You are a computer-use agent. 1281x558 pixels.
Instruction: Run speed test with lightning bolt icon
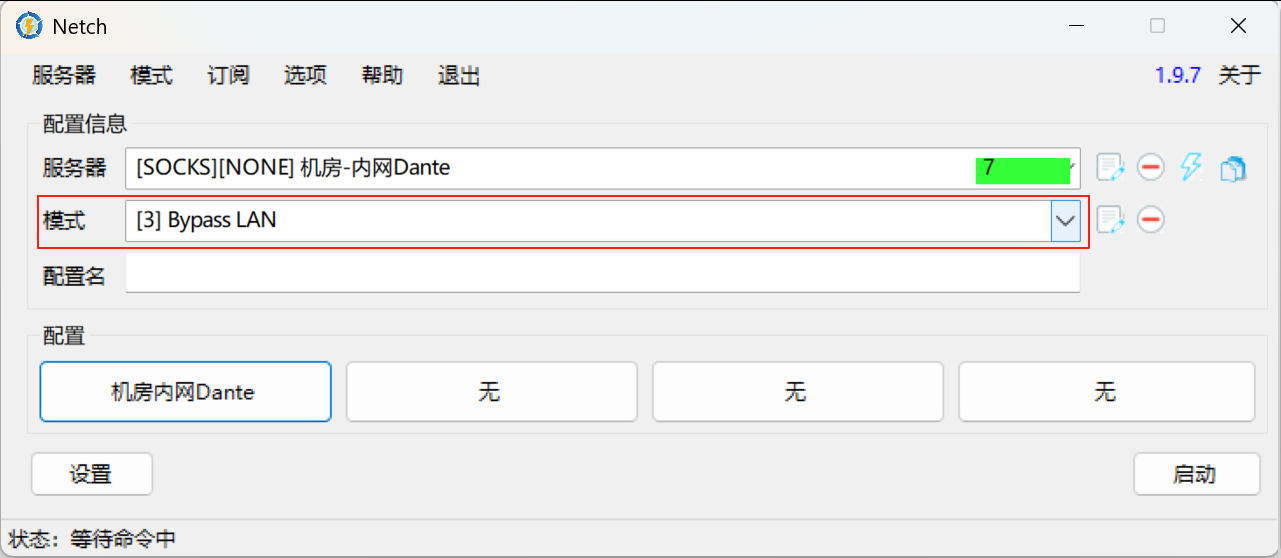pyautogui.click(x=1190, y=167)
